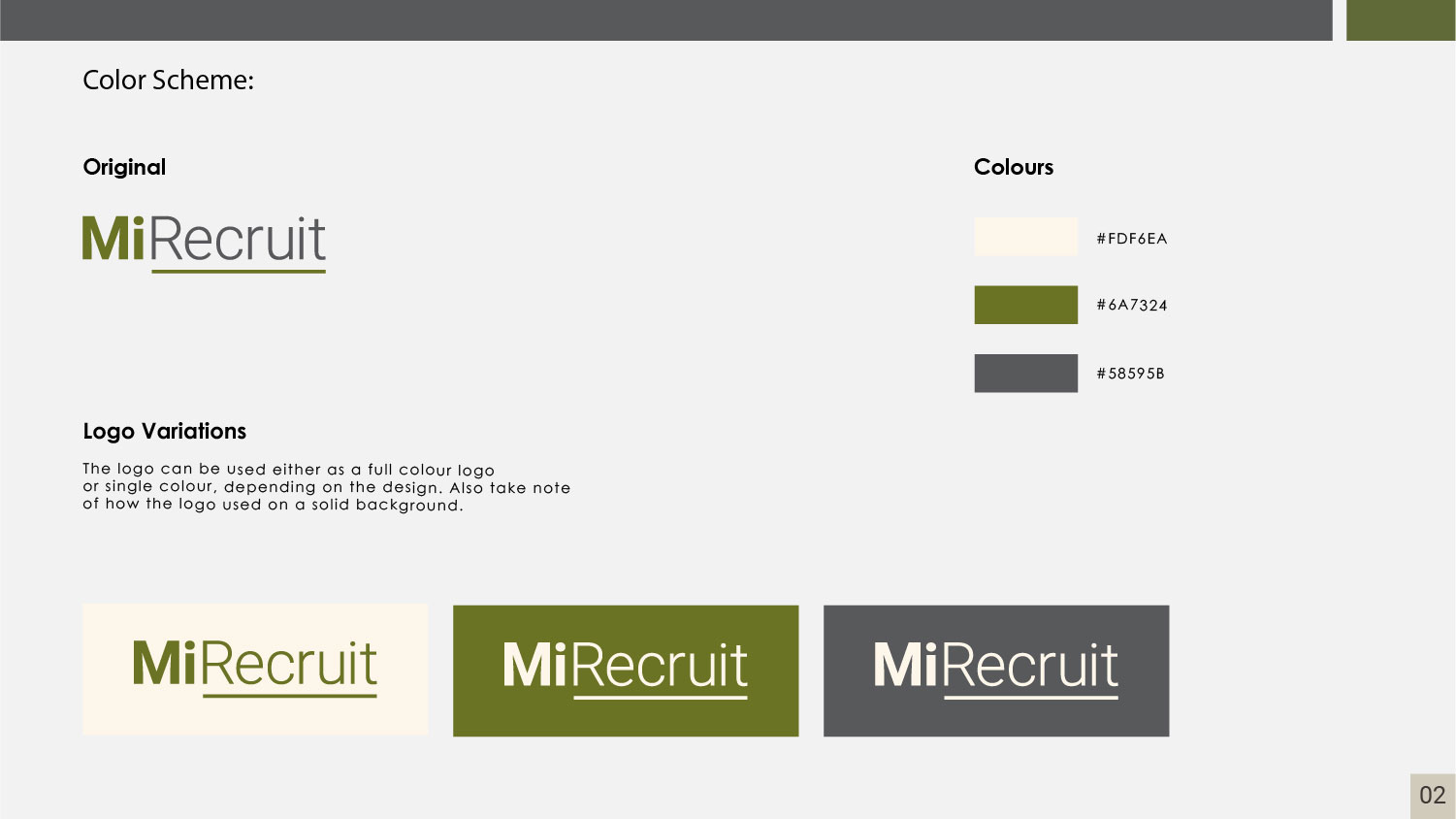1456x819 pixels.
Task: Click the page number 02 box
Action: [1432, 796]
